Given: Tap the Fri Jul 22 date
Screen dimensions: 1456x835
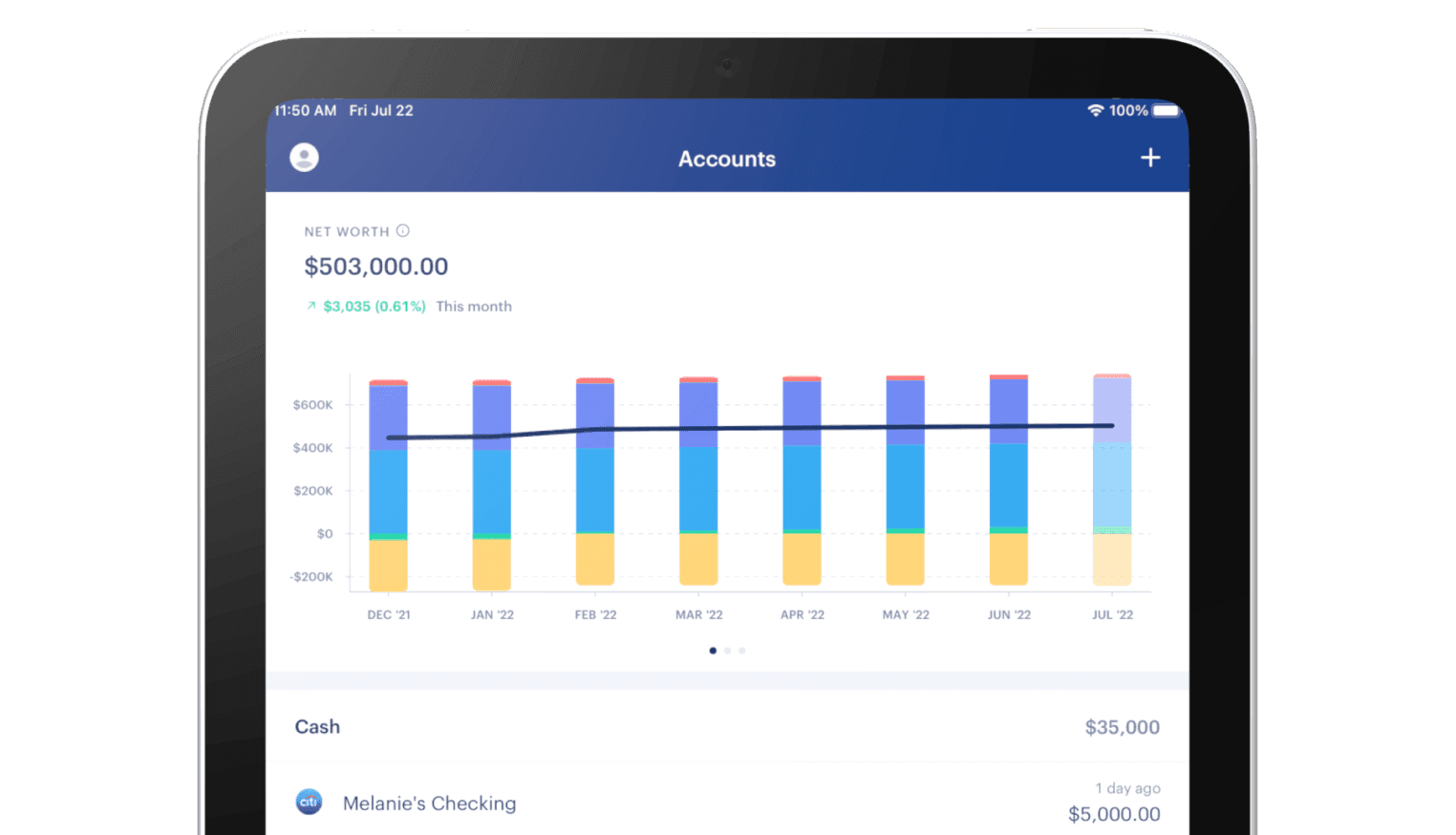Looking at the screenshot, I should 381,111.
